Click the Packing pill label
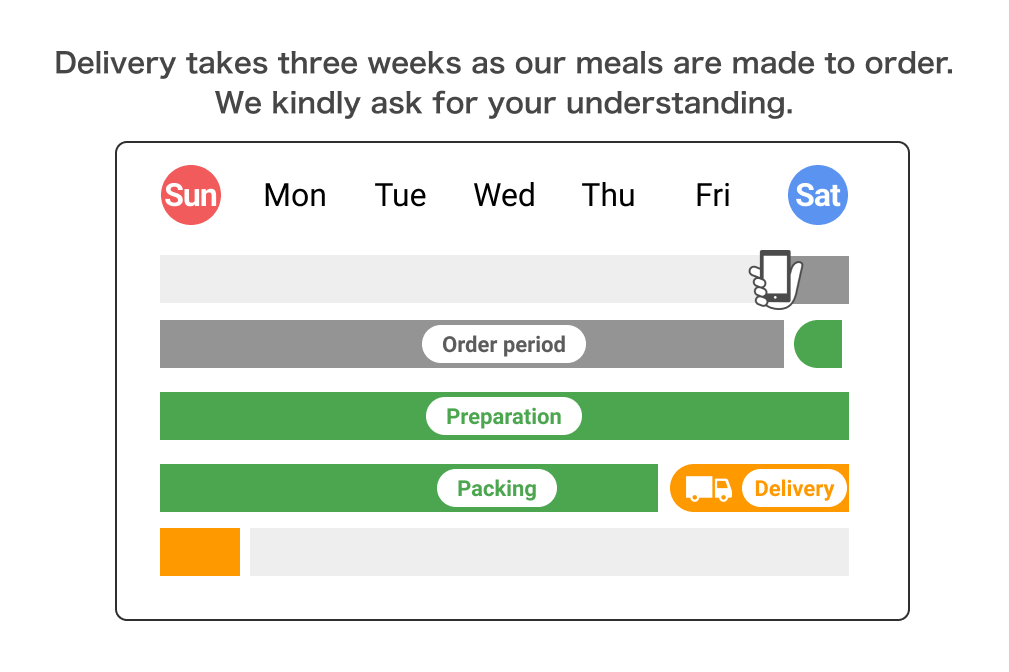Viewport: 1009px width, 672px height. click(497, 489)
